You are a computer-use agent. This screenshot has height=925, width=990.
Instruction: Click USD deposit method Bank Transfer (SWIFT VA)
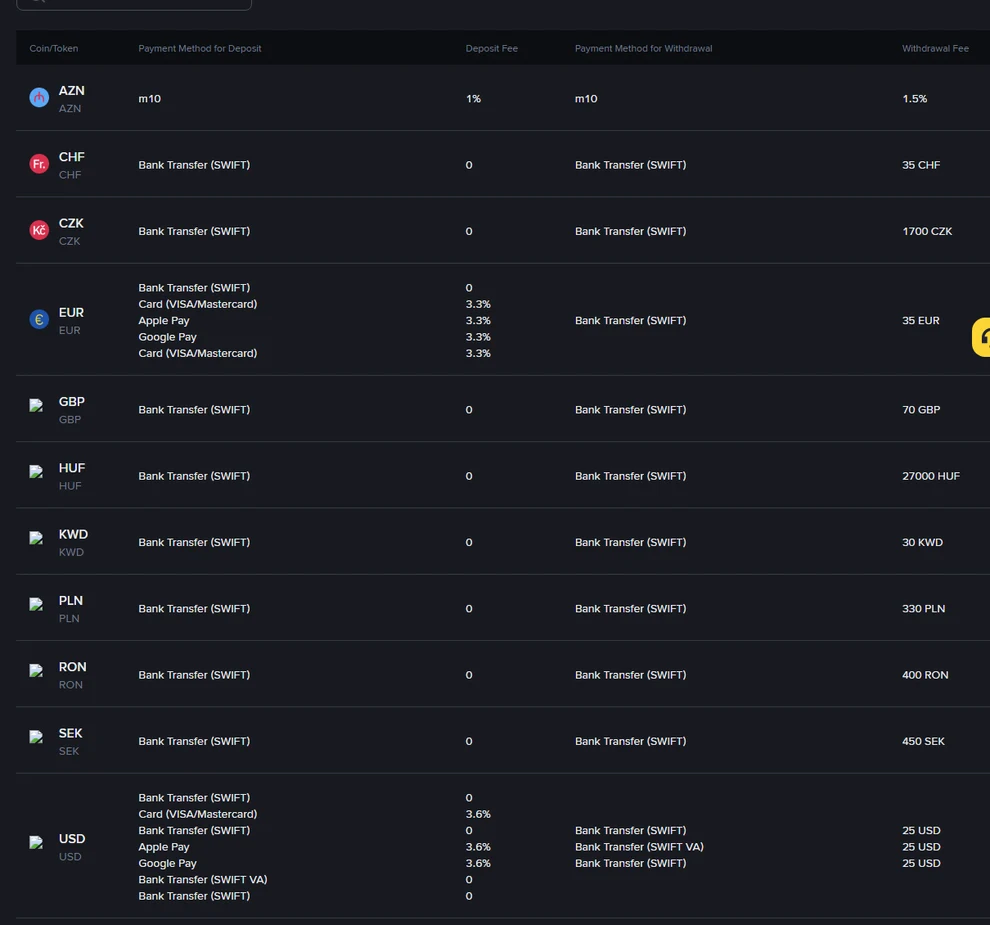coord(203,880)
